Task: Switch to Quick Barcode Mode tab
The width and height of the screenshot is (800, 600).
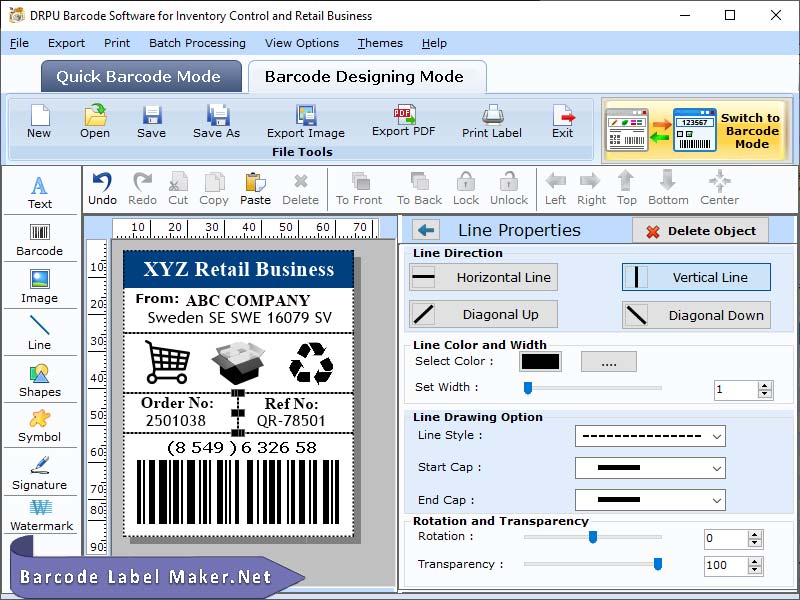Action: (141, 77)
